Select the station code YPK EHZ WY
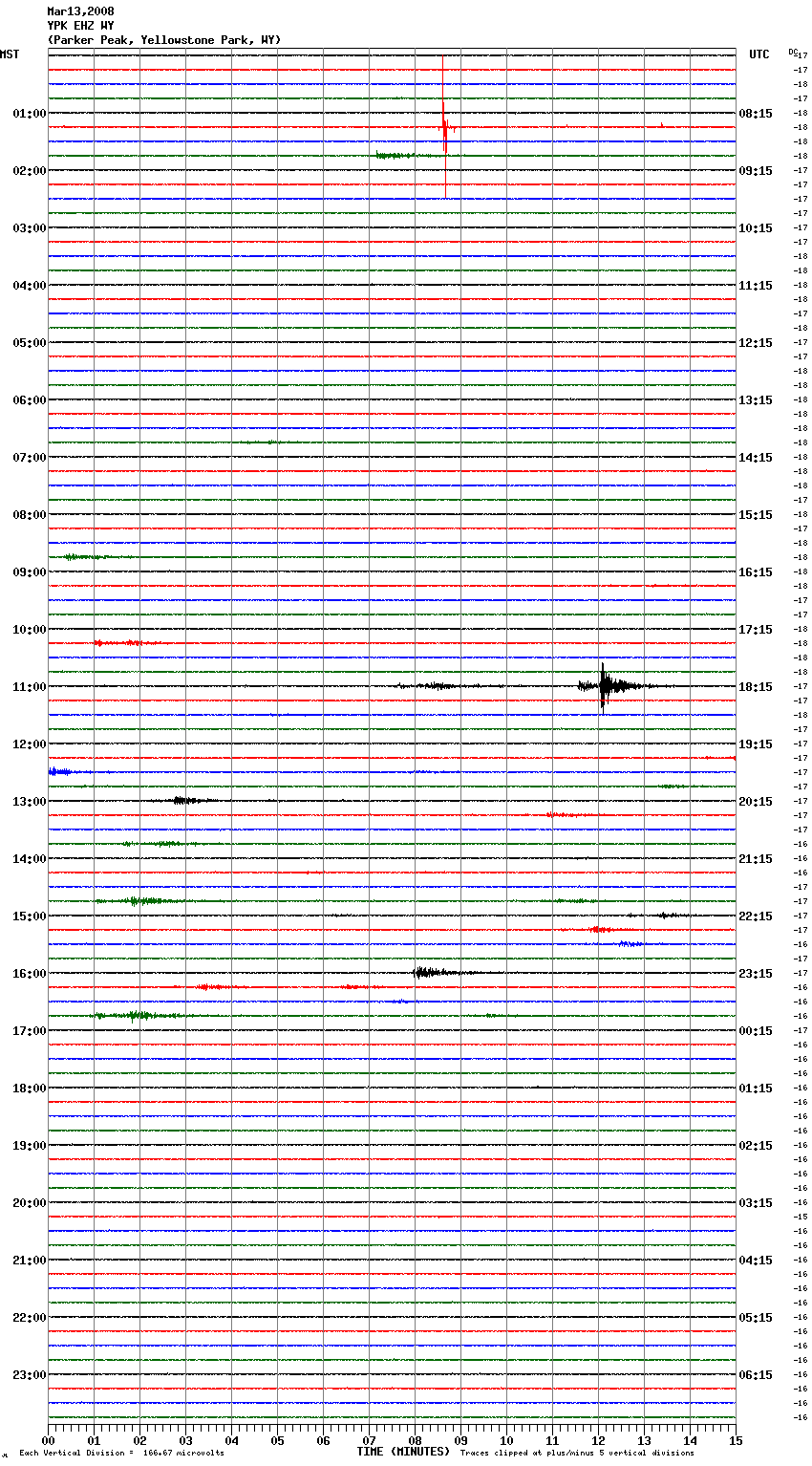Image resolution: width=812 pixels, height=1466 pixels. point(80,26)
